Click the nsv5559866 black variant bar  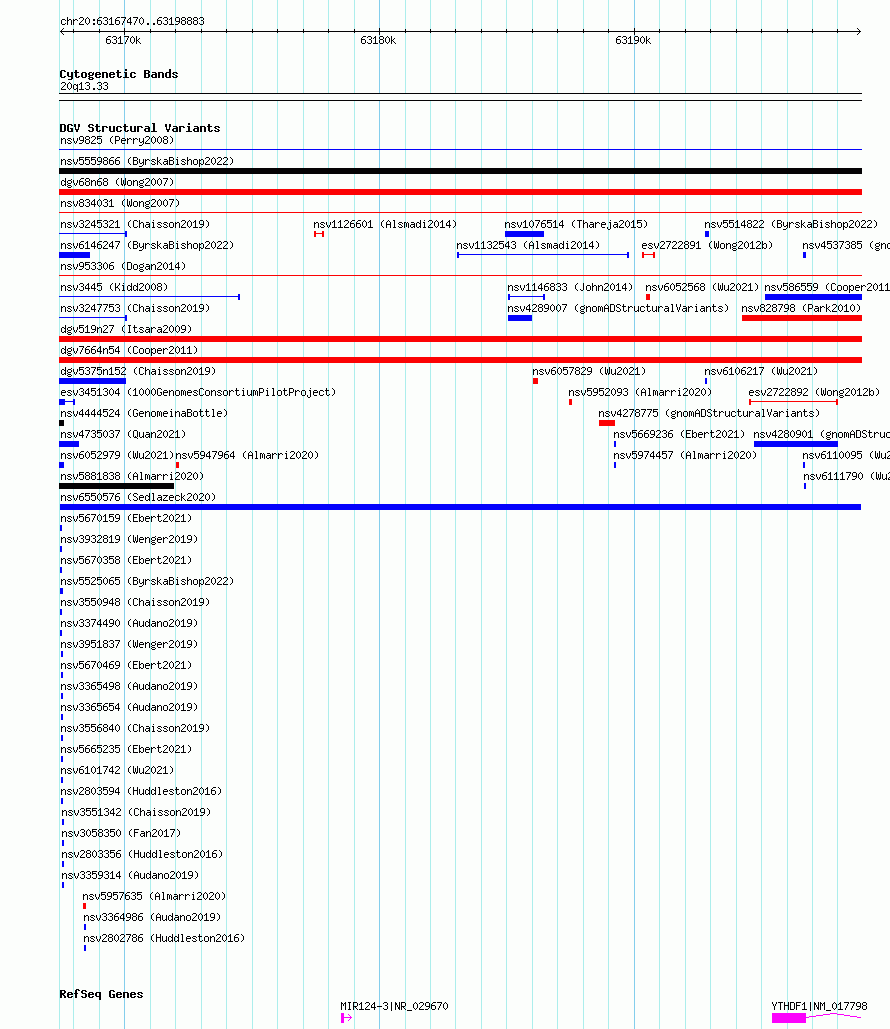pyautogui.click(x=460, y=171)
